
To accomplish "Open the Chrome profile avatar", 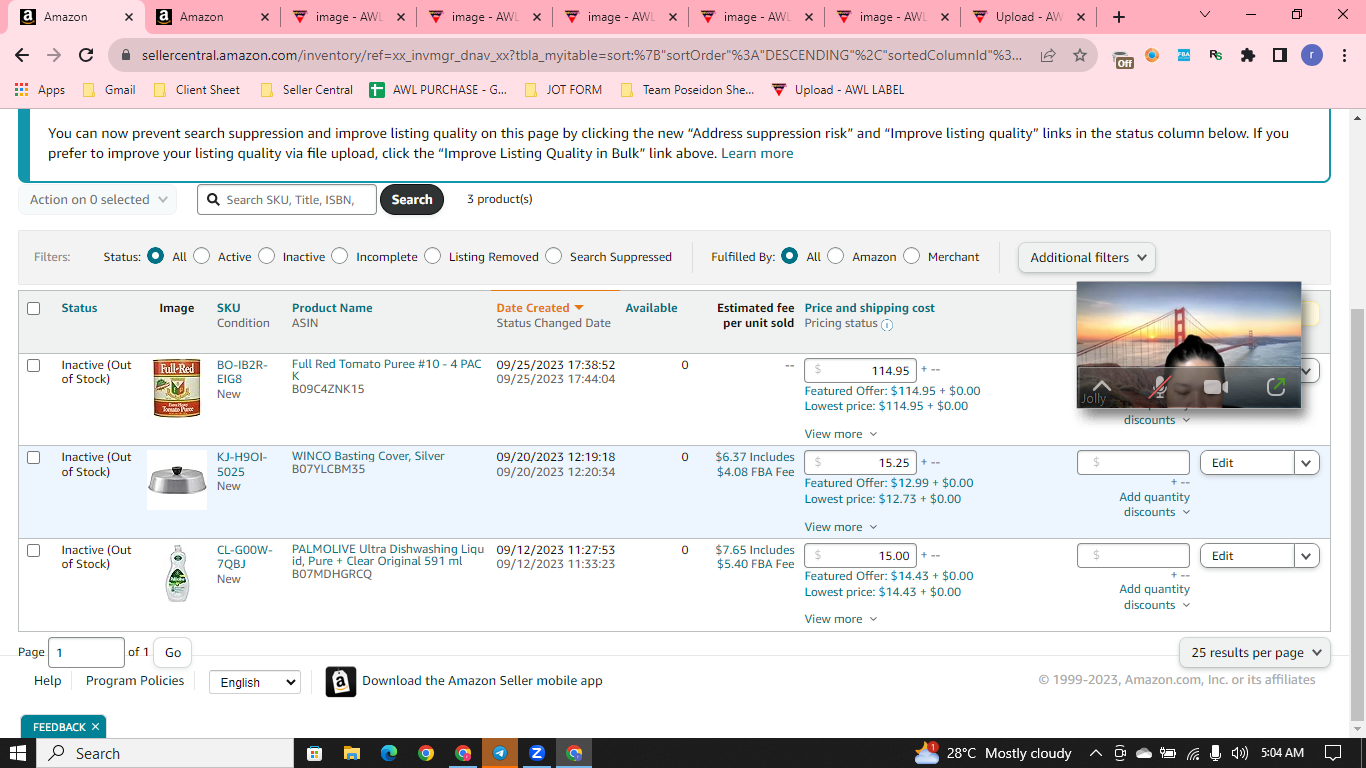I will 1312,56.
